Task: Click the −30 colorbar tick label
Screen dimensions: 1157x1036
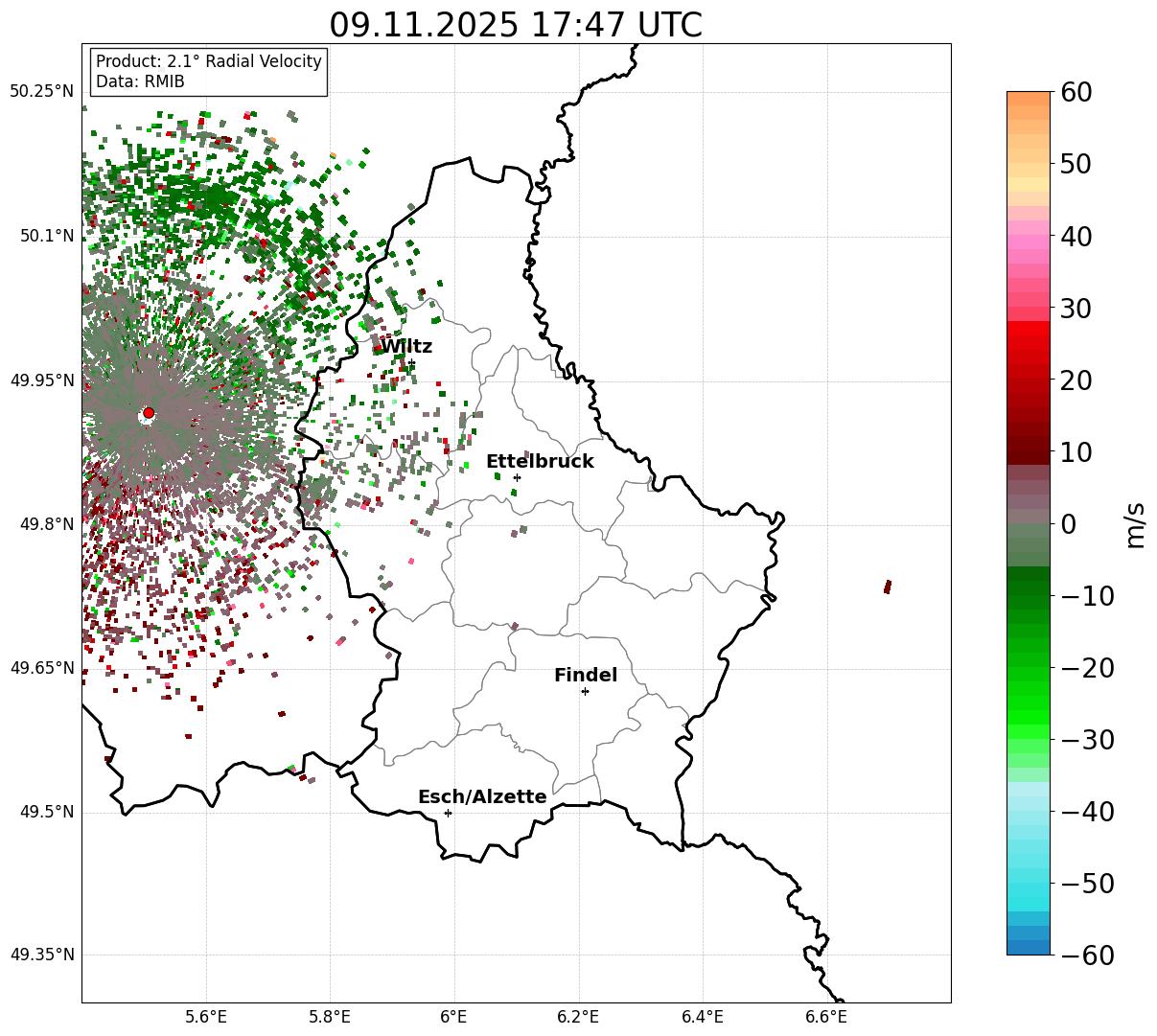Action: (1086, 739)
